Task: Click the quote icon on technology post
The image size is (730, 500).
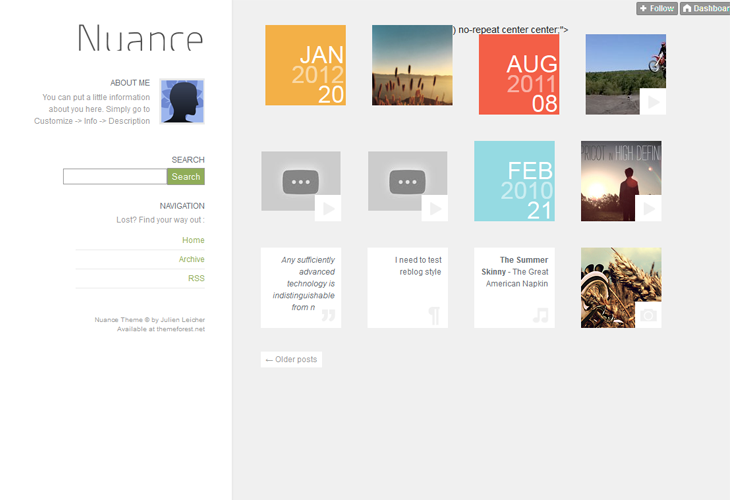Action: click(328, 315)
